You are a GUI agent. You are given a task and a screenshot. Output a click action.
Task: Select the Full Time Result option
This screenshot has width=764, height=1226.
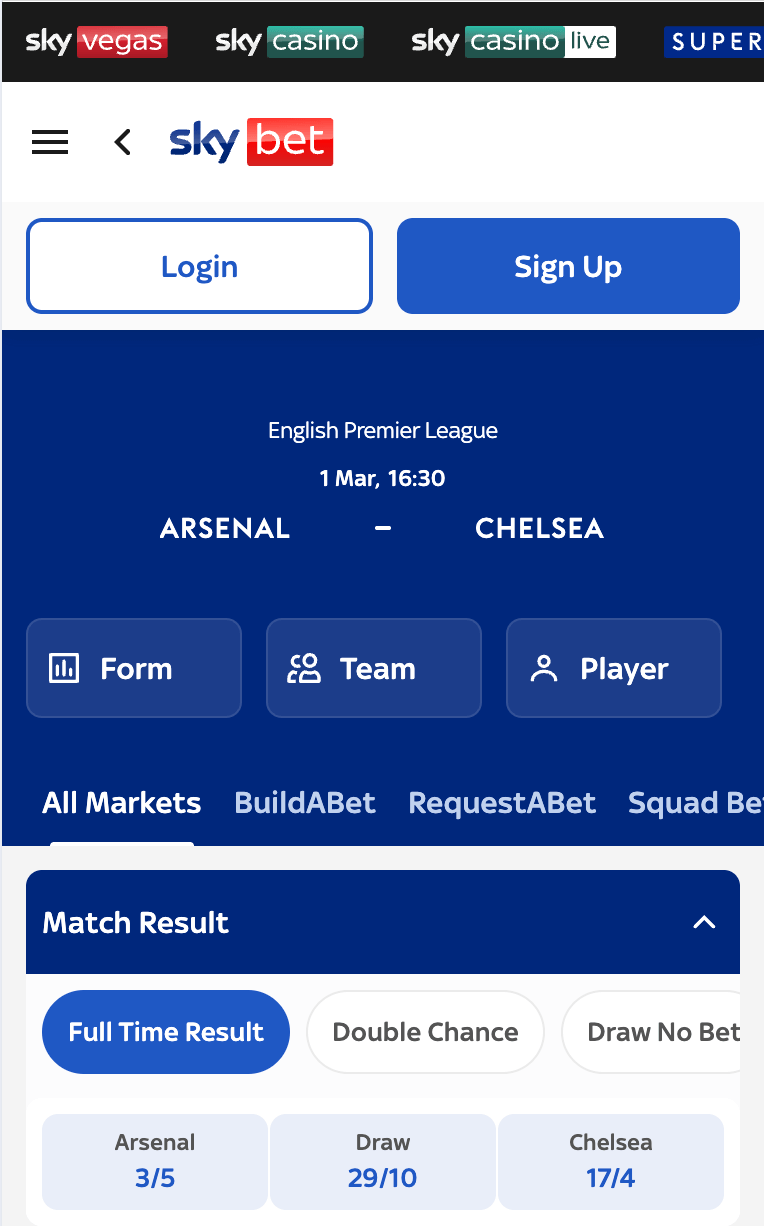pyautogui.click(x=166, y=1032)
